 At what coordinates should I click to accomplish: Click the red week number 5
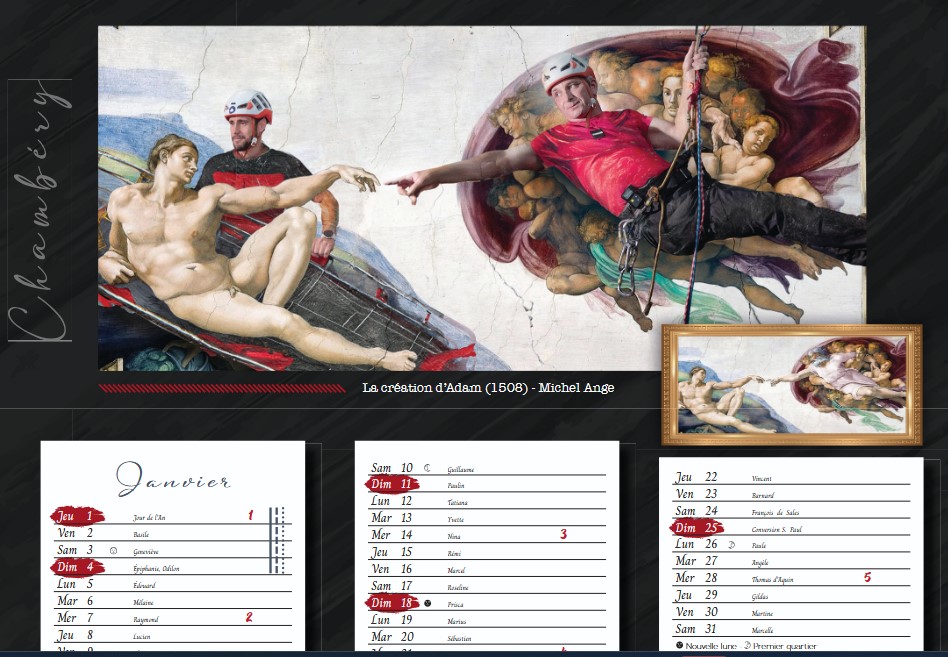pyautogui.click(x=867, y=577)
